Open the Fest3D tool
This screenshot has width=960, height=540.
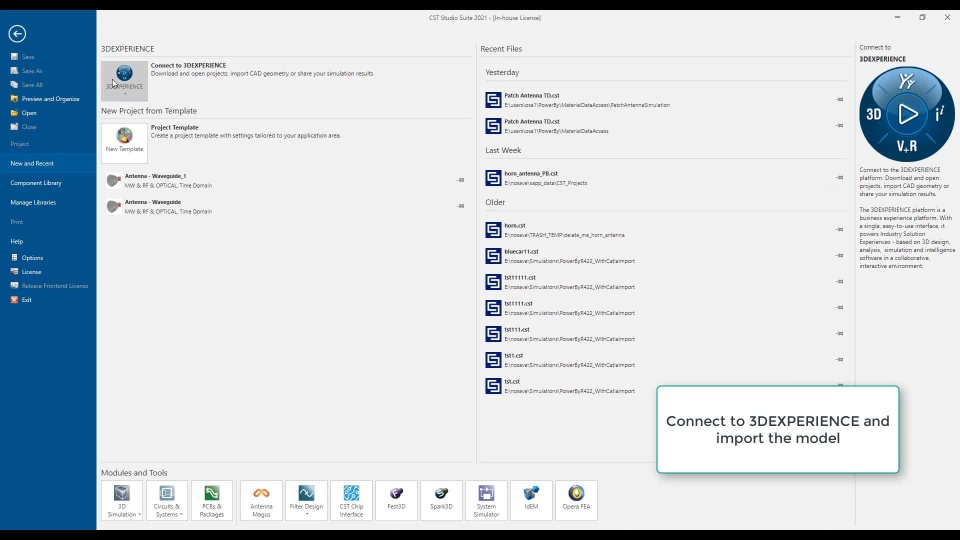396,500
